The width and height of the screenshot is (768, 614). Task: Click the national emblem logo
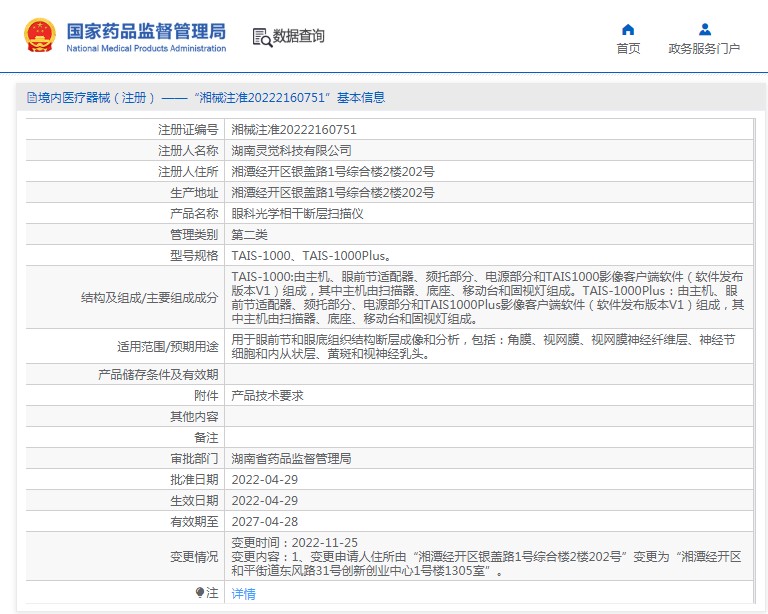tap(40, 36)
